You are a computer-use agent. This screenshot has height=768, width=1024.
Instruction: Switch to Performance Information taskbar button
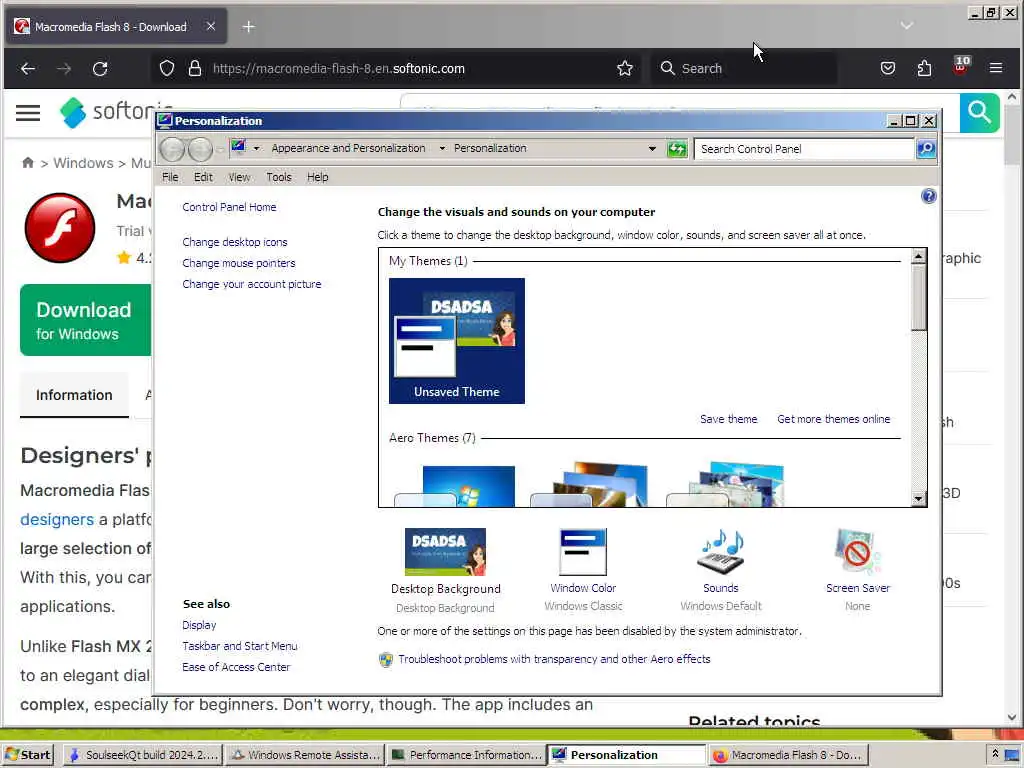pos(466,755)
